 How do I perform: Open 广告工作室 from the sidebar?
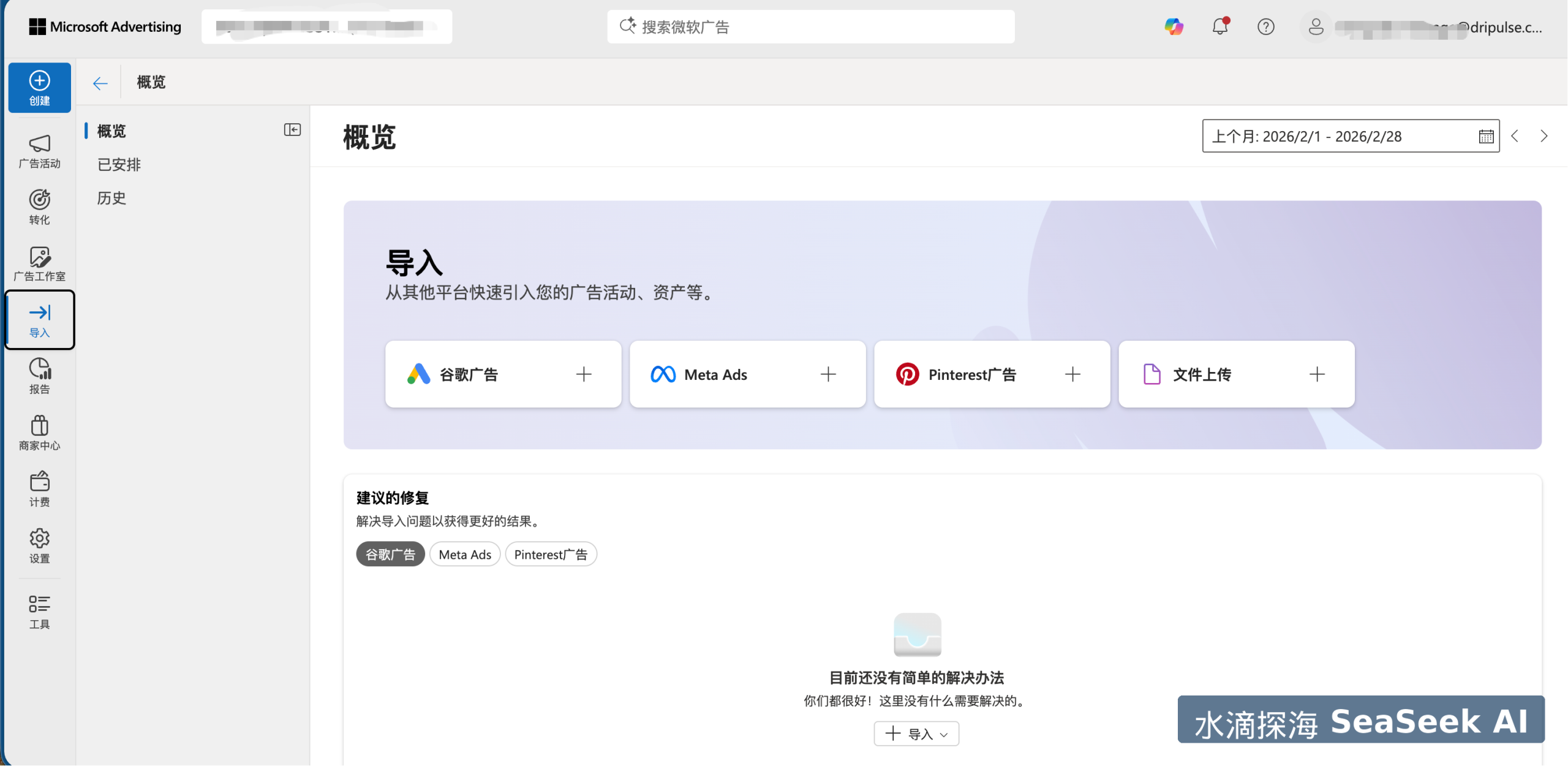(39, 262)
